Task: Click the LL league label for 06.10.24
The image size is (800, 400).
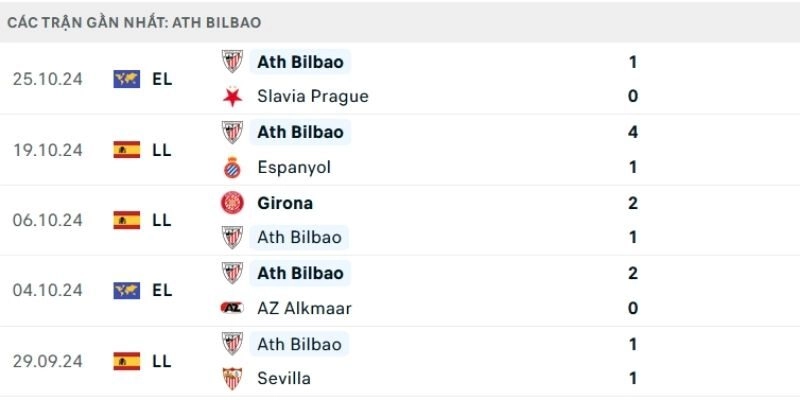Action: pyautogui.click(x=162, y=220)
